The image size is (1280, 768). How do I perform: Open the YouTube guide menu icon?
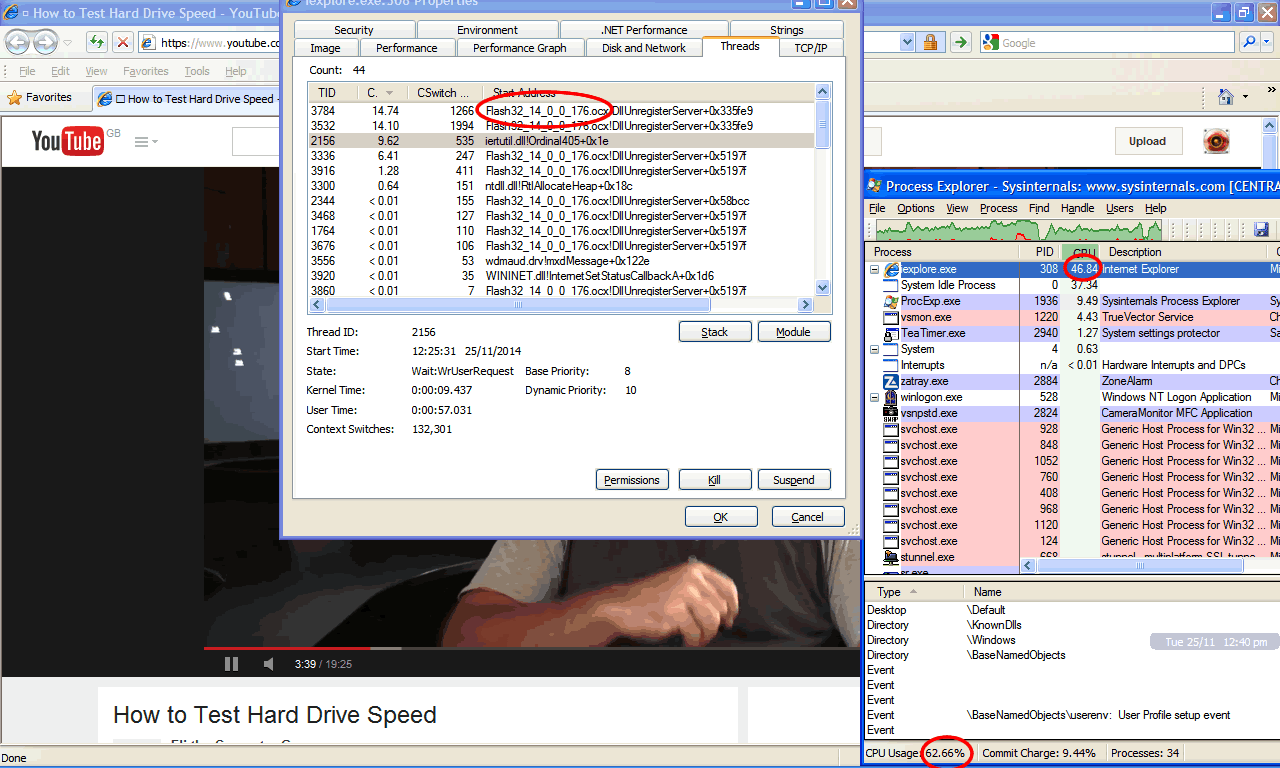click(146, 142)
